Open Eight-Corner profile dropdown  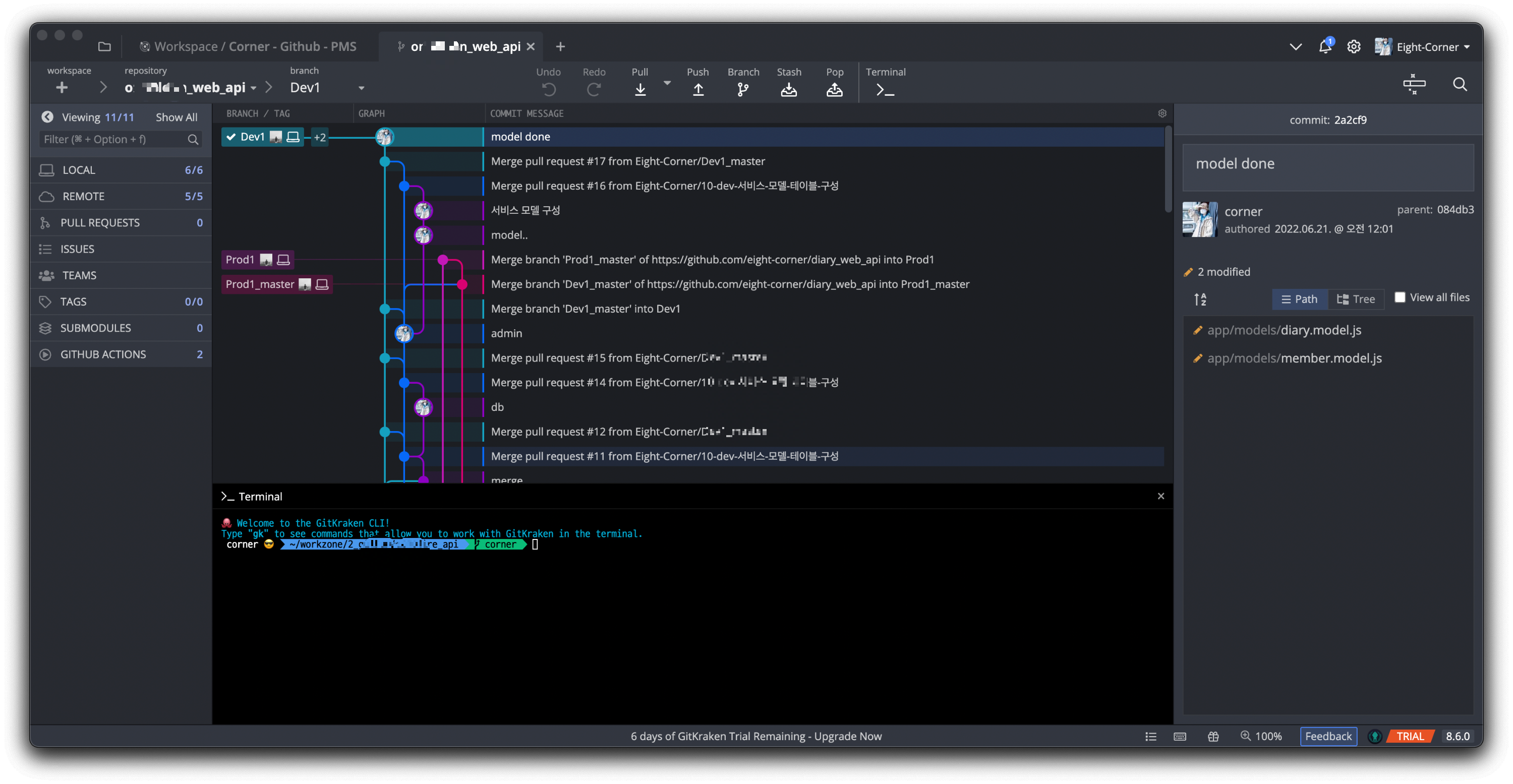(1422, 46)
